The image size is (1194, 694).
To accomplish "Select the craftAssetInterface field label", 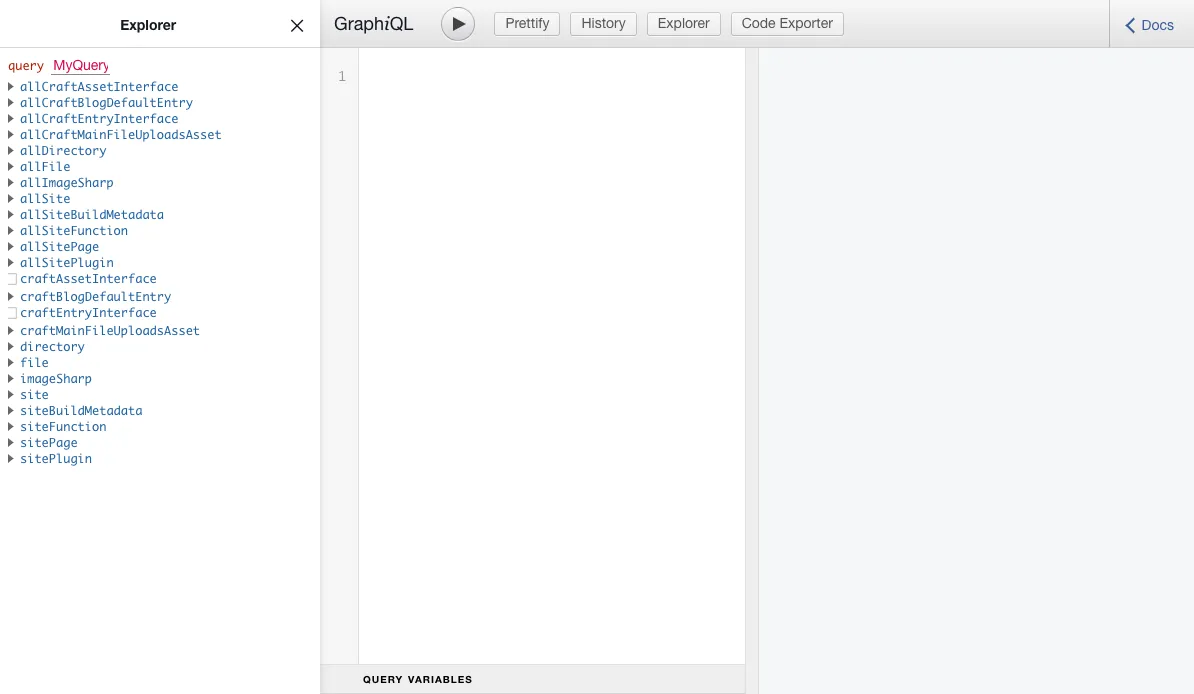I will [88, 279].
